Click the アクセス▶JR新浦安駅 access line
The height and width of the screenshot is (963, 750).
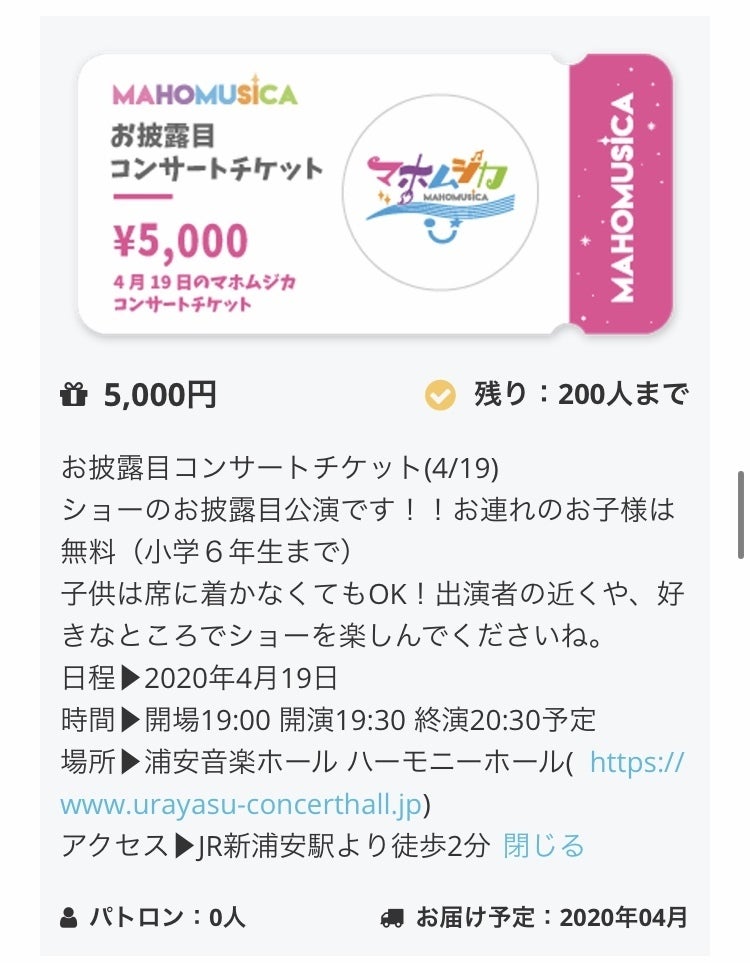[x=275, y=845]
